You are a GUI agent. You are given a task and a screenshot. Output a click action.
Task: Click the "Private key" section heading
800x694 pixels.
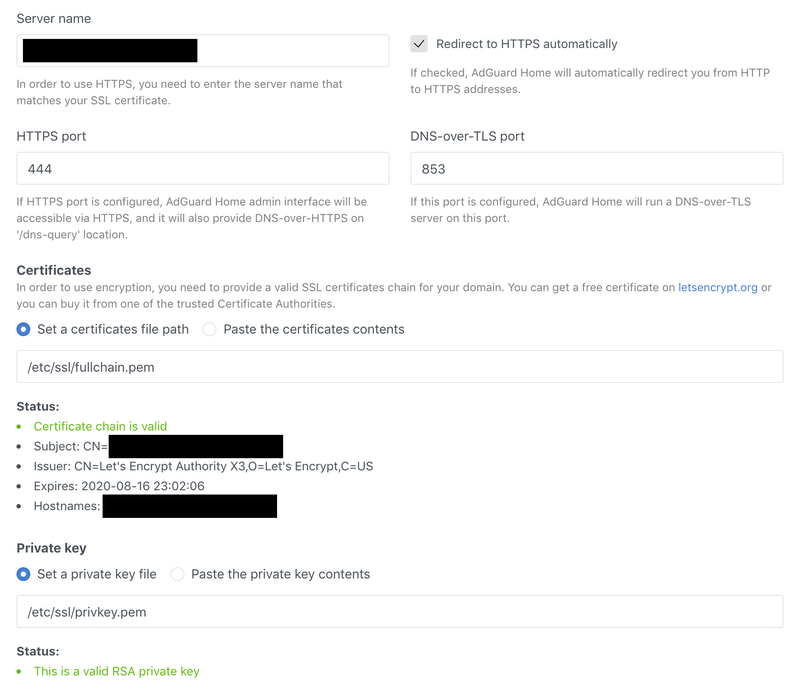point(51,548)
